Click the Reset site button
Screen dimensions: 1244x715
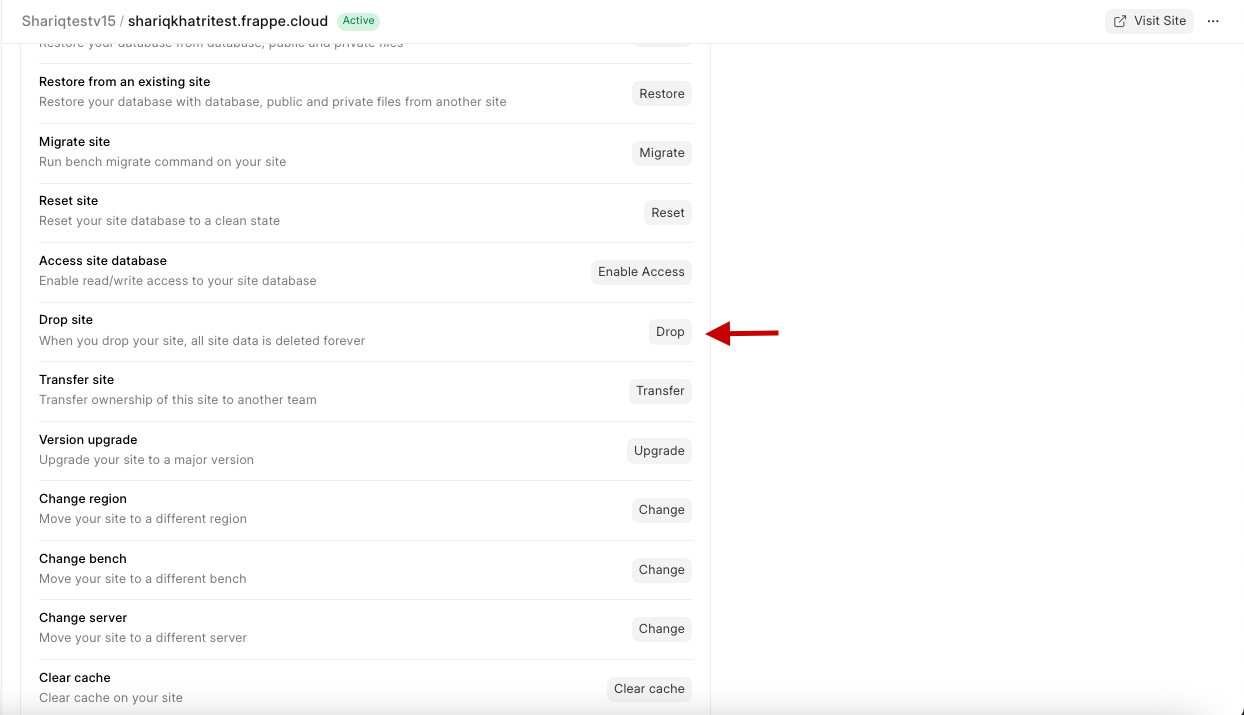pos(667,213)
